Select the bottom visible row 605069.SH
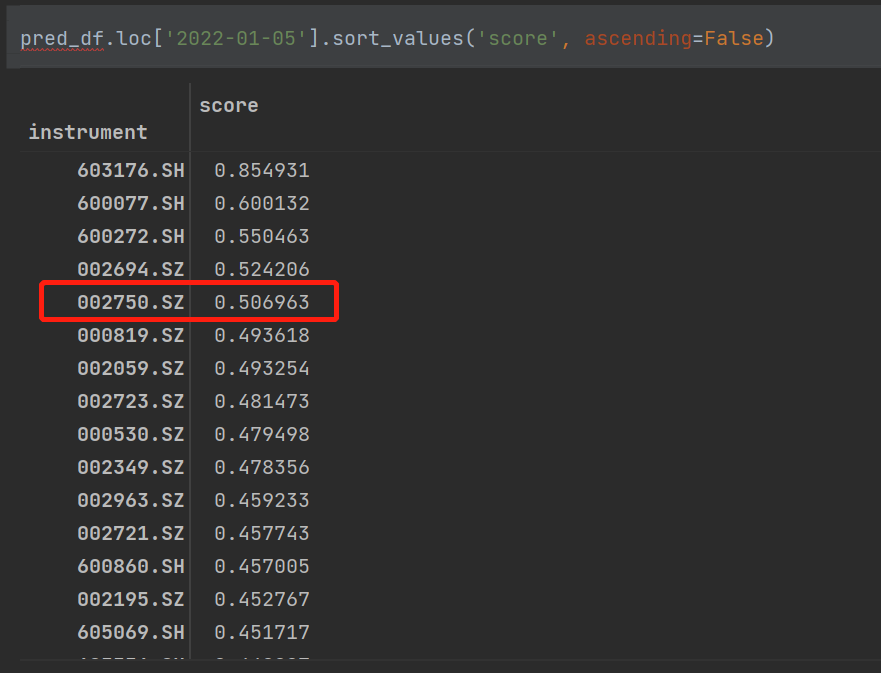This screenshot has width=881, height=673. click(x=131, y=632)
